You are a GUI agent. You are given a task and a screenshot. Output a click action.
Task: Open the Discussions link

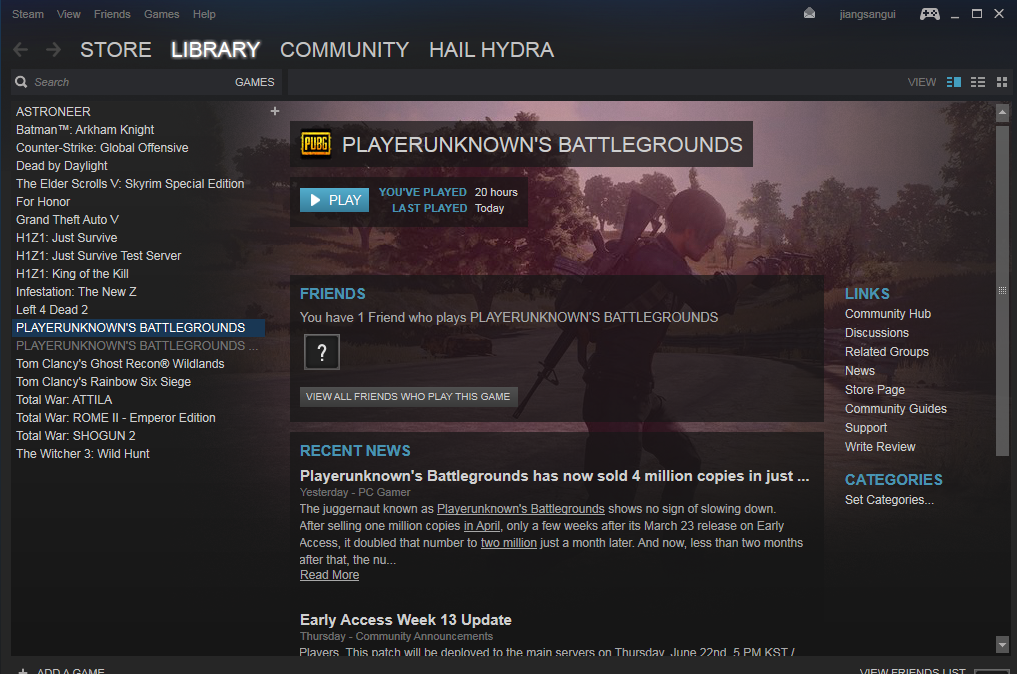click(x=876, y=333)
